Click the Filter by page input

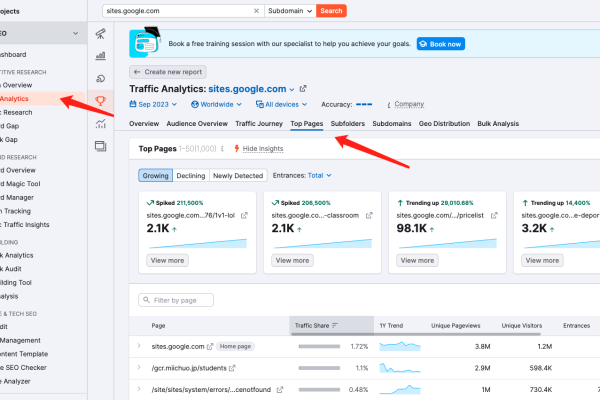(x=176, y=300)
